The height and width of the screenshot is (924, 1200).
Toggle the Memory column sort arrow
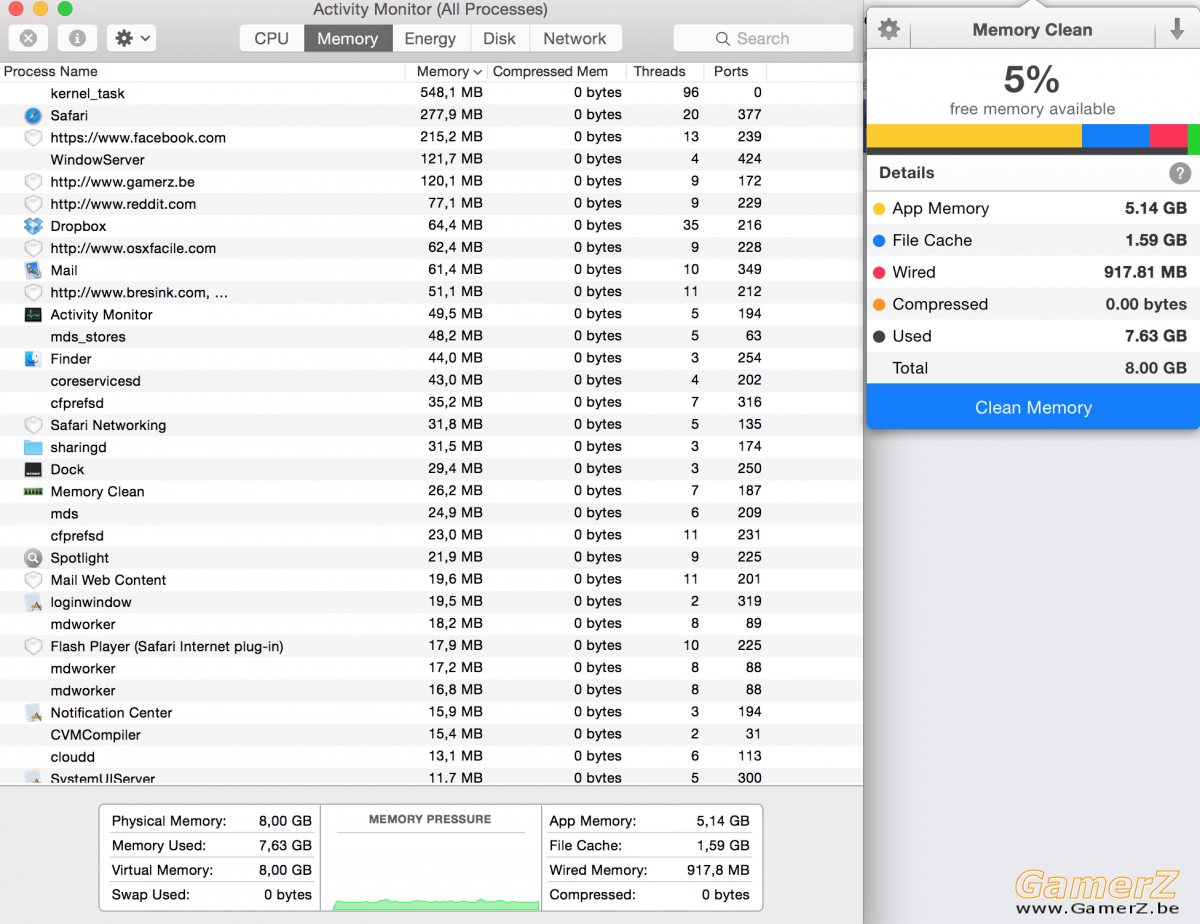(477, 72)
